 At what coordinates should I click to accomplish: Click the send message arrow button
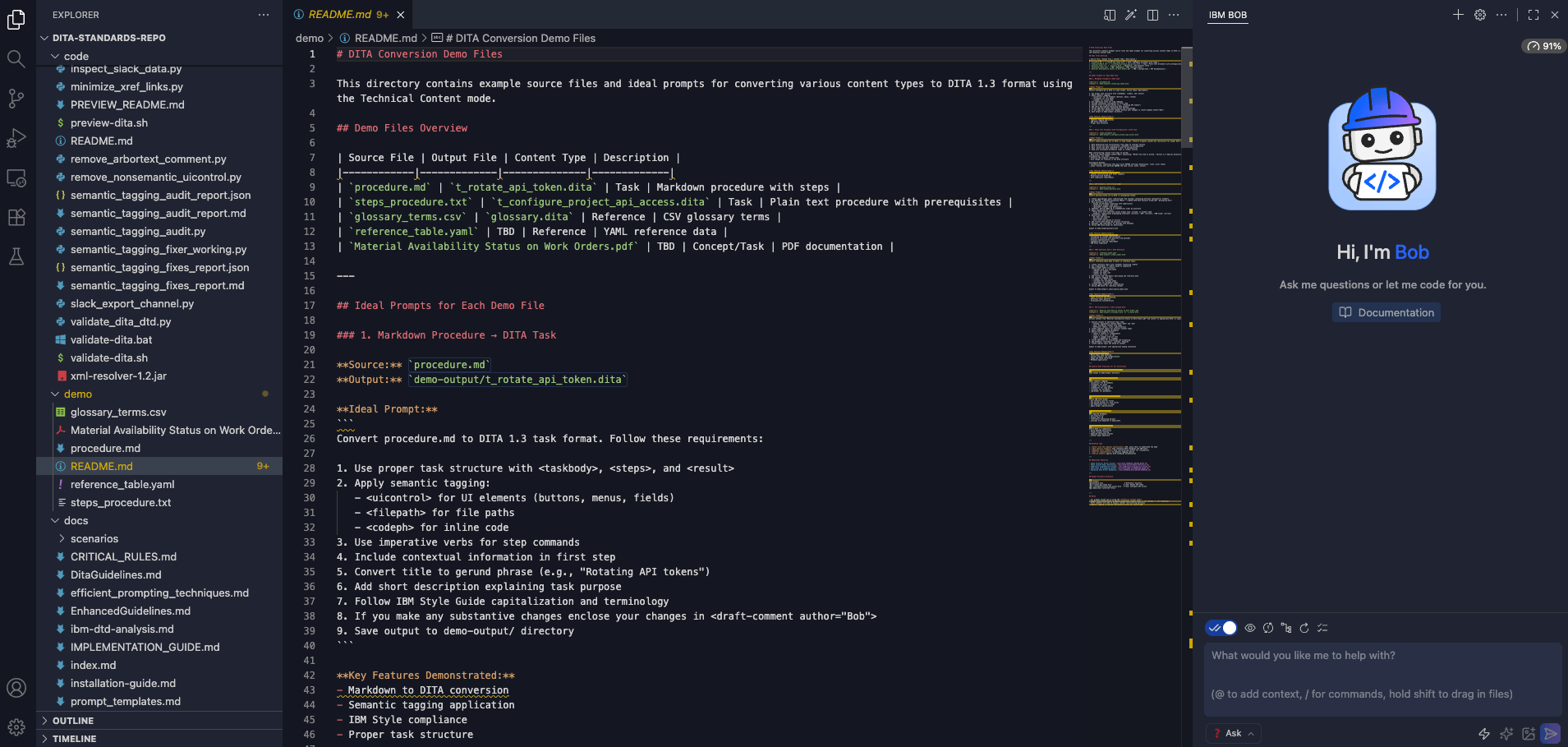pos(1550,733)
